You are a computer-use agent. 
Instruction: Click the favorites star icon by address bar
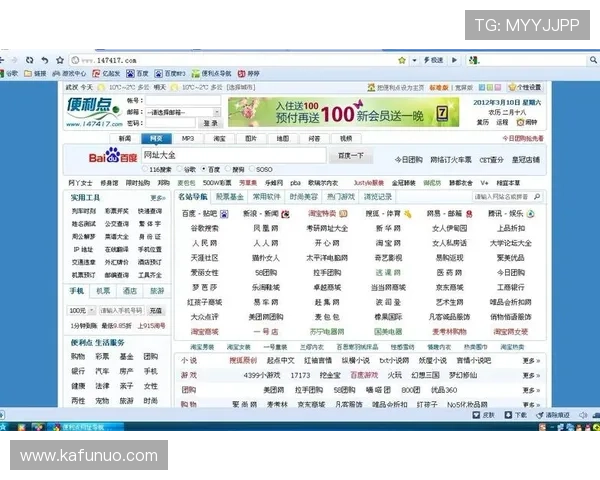click(x=60, y=60)
